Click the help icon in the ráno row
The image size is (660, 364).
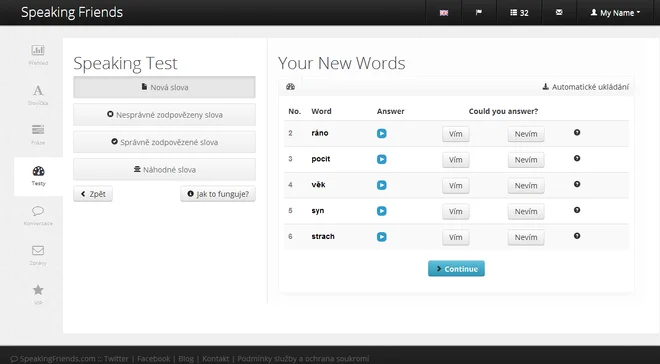577,133
